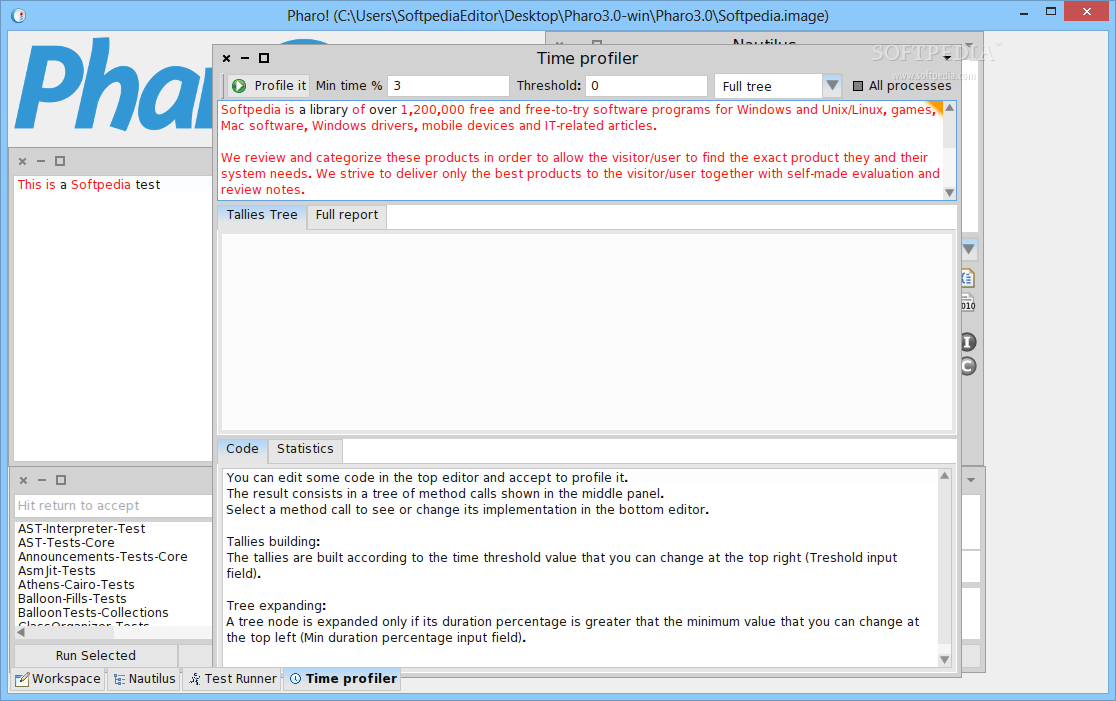Screen dimensions: 1116x701
Task: Switch to Test Runner in the taskbar
Action: tap(233, 679)
